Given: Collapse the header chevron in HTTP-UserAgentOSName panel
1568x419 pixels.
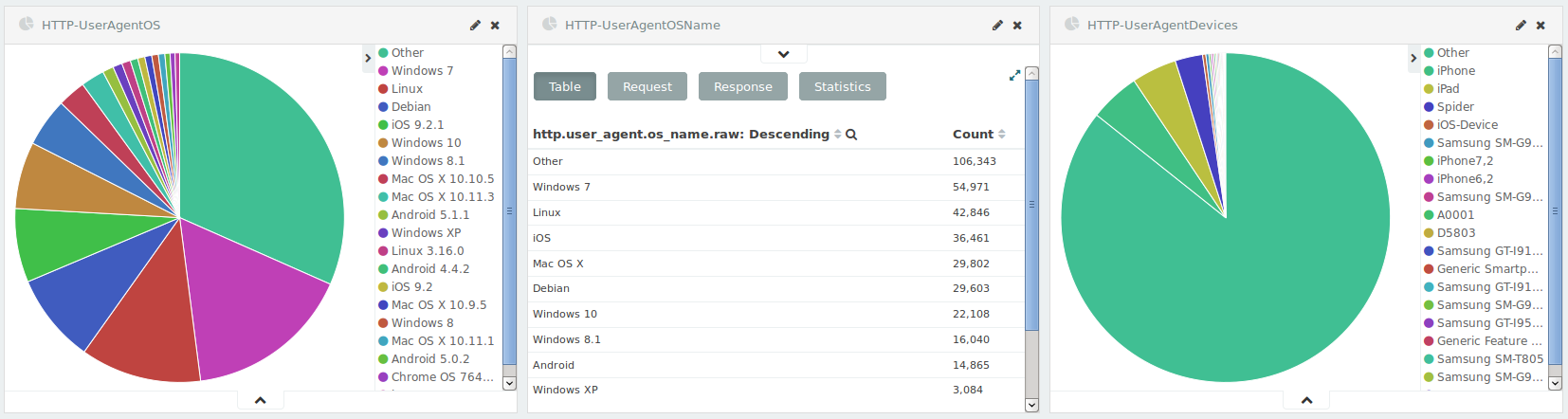Looking at the screenshot, I should [783, 54].
